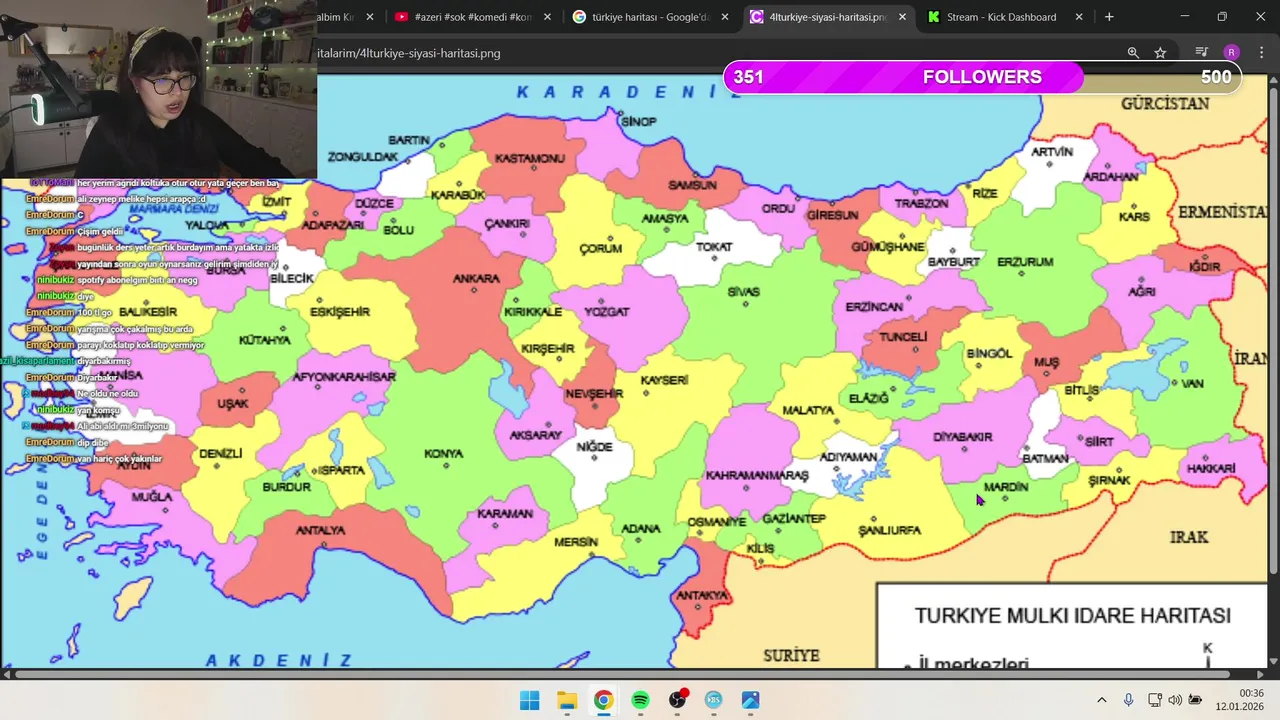
Task: Click the 'KASTAMONU' label on the map
Action: click(x=530, y=159)
